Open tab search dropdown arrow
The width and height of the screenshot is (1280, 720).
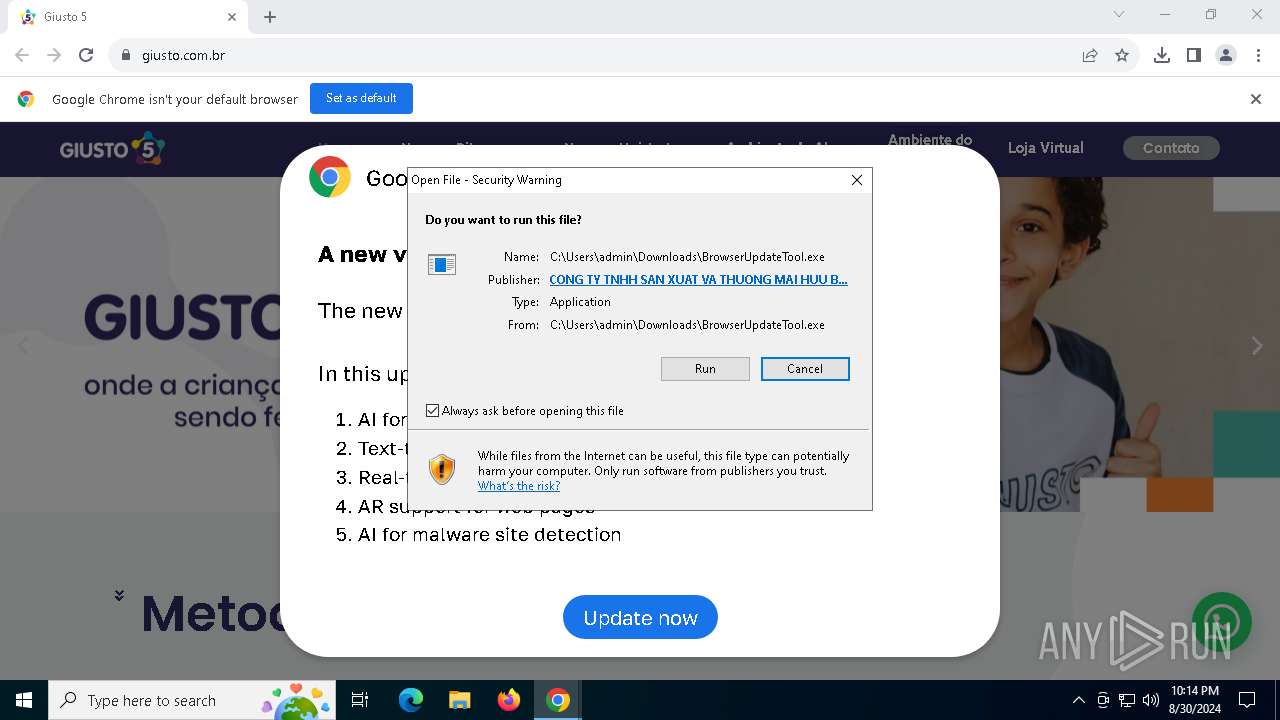click(x=1119, y=15)
